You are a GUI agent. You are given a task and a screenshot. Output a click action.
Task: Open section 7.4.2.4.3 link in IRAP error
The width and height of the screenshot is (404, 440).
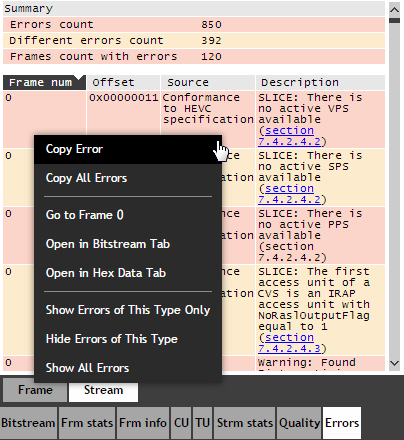[289, 343]
